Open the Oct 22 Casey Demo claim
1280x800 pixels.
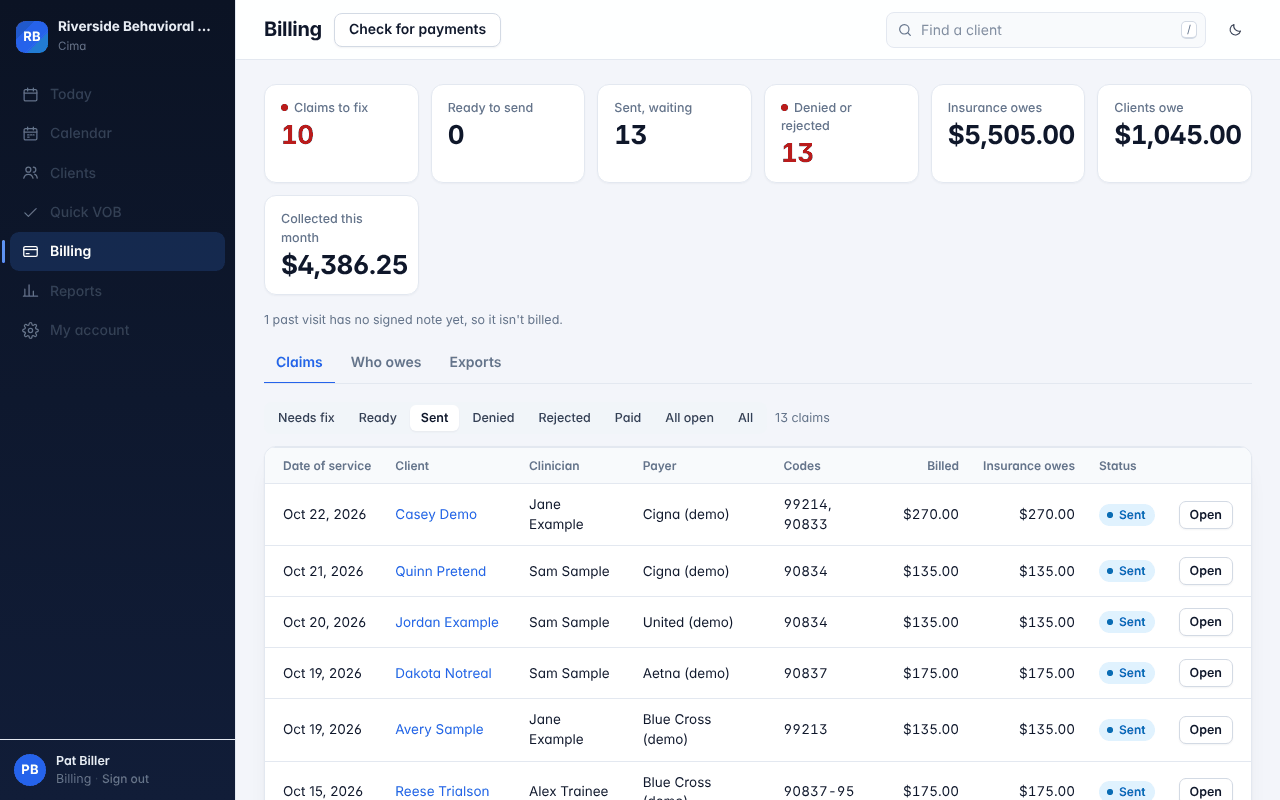click(1205, 515)
